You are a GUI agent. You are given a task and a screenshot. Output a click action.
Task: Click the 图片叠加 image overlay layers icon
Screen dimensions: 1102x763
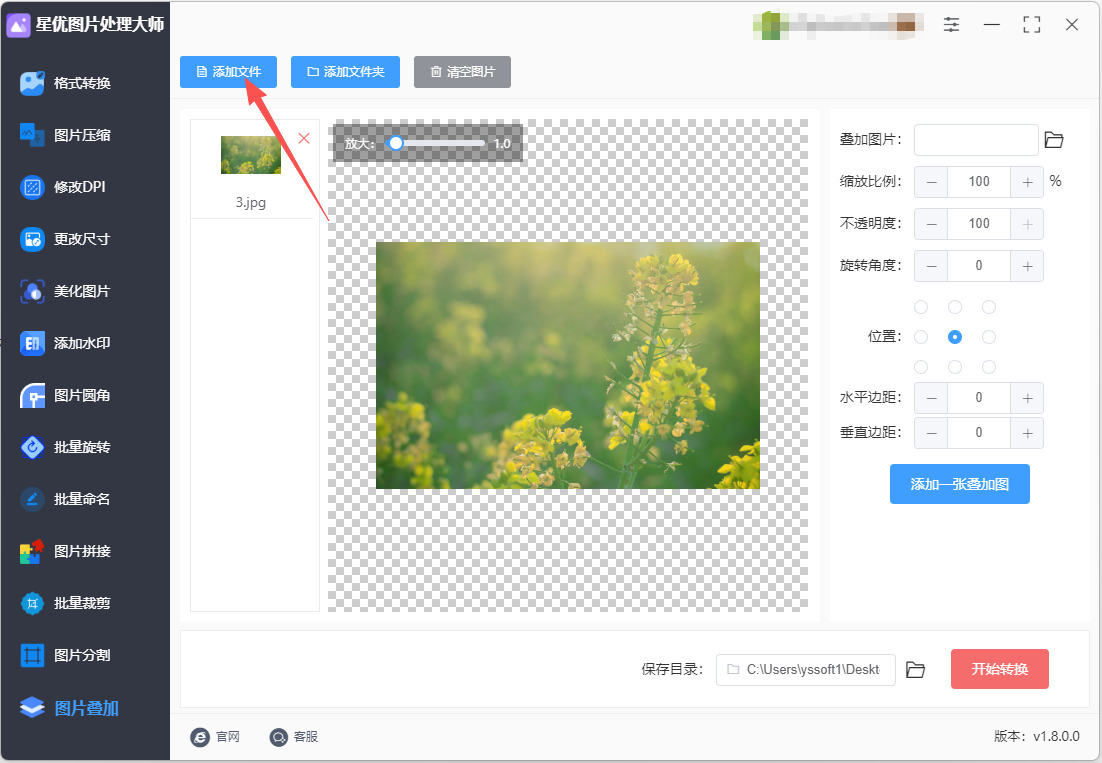pos(32,707)
